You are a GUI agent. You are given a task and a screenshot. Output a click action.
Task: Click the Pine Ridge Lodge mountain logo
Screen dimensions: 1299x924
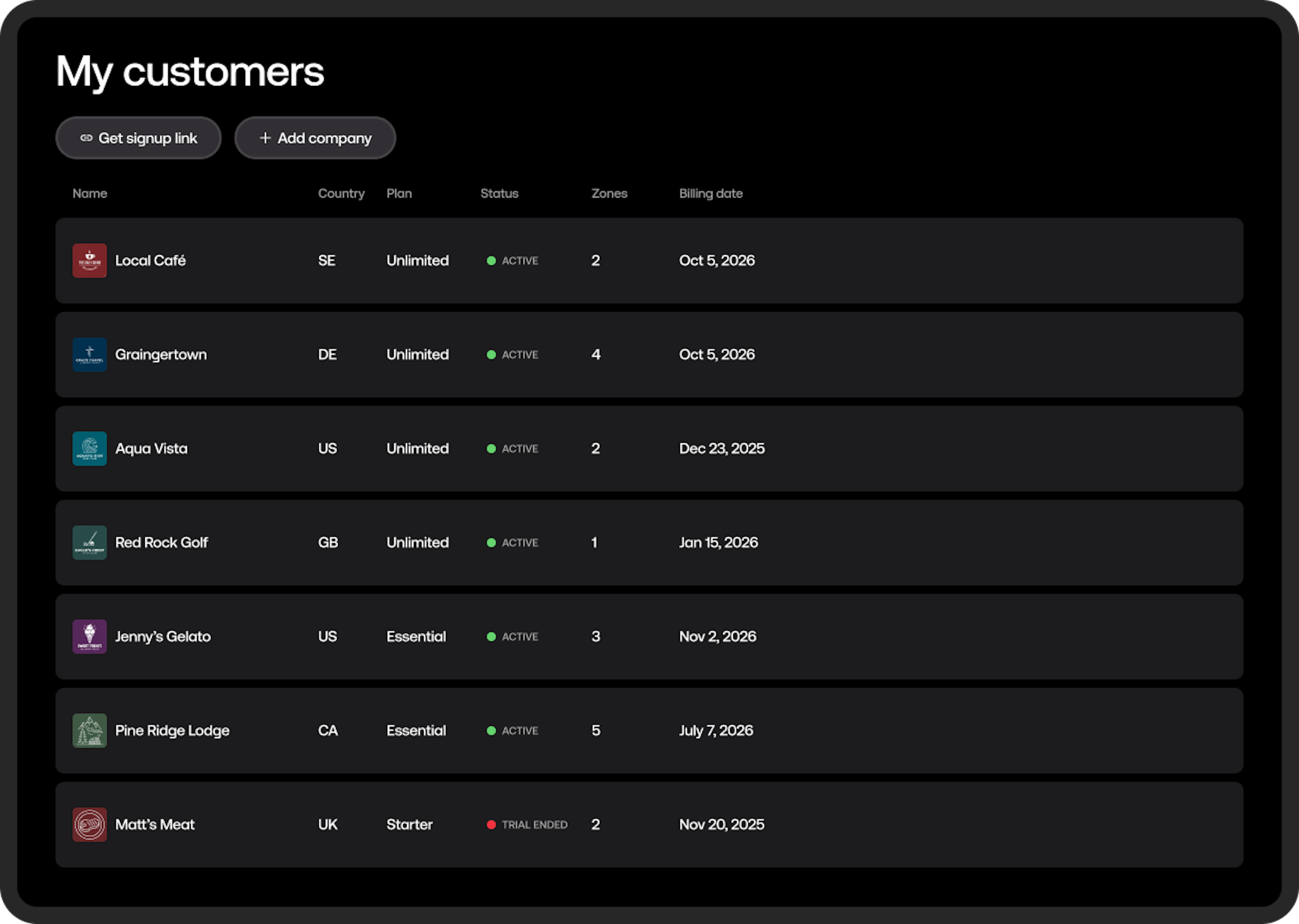tap(89, 731)
